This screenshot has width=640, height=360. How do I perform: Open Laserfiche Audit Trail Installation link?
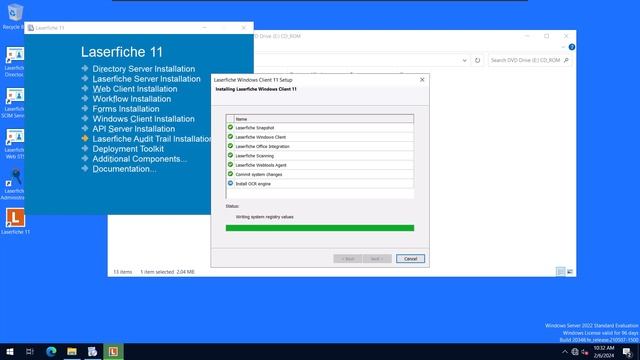click(x=151, y=139)
